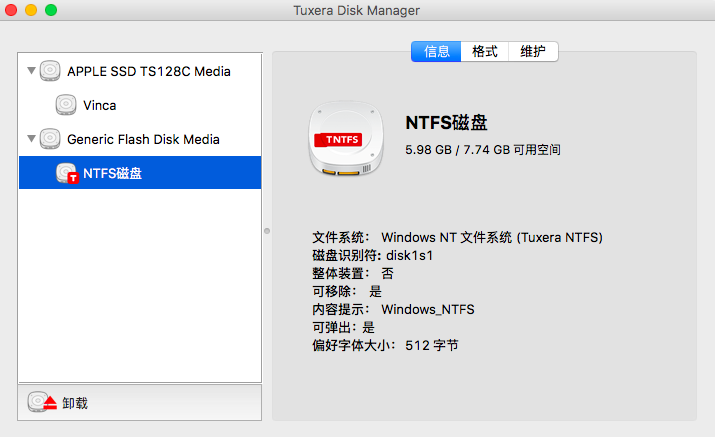Screen dimensions: 715x437
Task: Open the 维护 tab
Action: 533,52
